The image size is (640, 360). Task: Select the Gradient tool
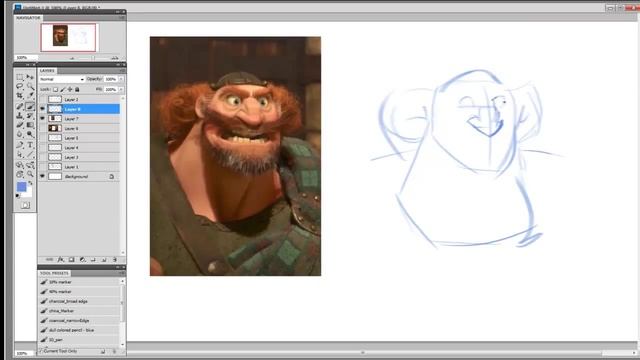point(30,125)
